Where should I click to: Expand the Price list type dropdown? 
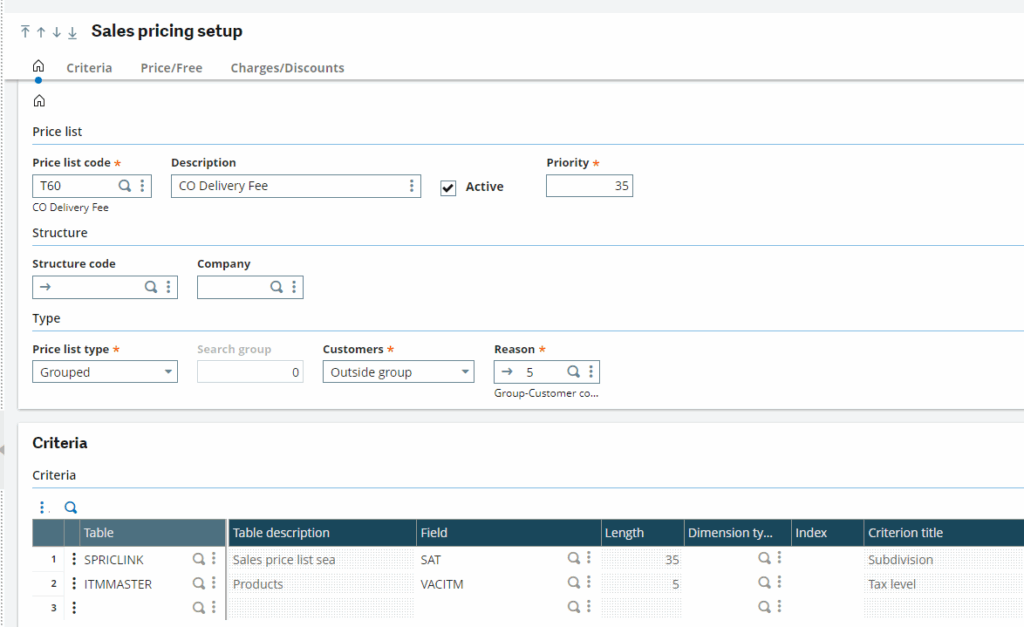tap(166, 372)
